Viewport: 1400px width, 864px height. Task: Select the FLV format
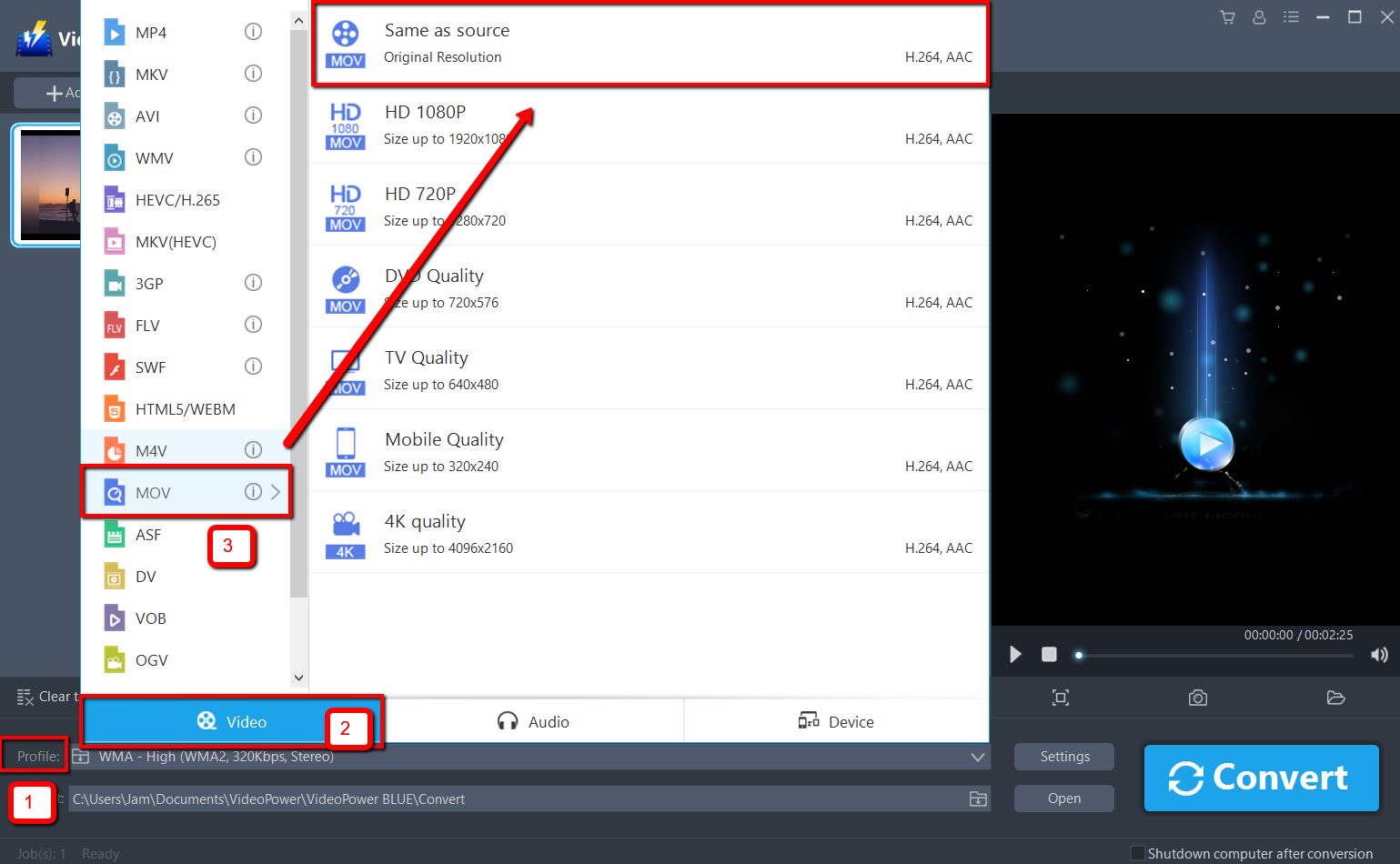coord(146,325)
